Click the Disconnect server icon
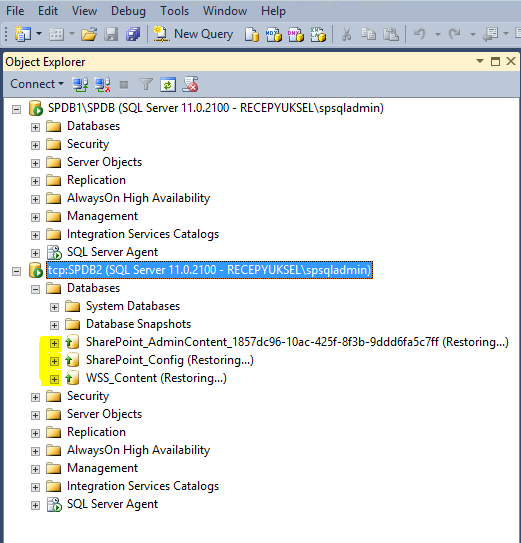 click(103, 84)
